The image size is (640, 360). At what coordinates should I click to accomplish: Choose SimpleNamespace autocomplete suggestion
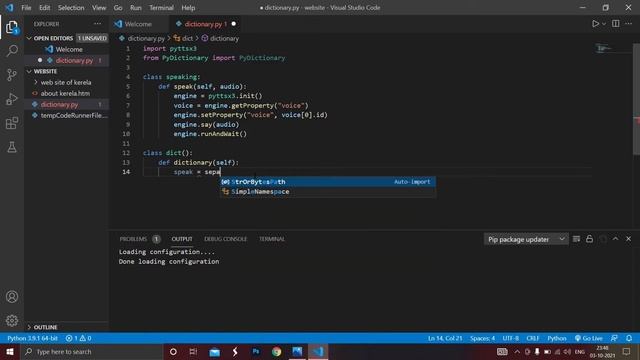[x=327, y=191]
